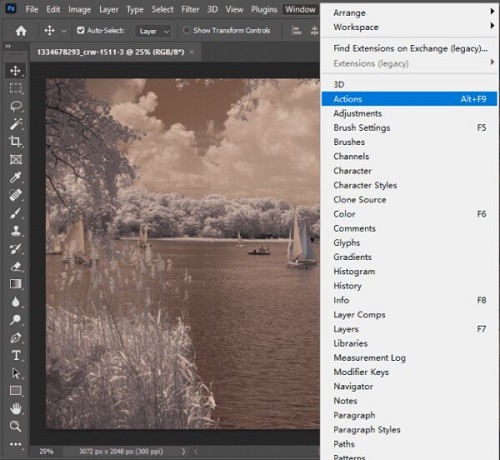Enable Show Transform Controls checkbox
Image resolution: width=500 pixels, height=460 pixels.
pos(187,30)
